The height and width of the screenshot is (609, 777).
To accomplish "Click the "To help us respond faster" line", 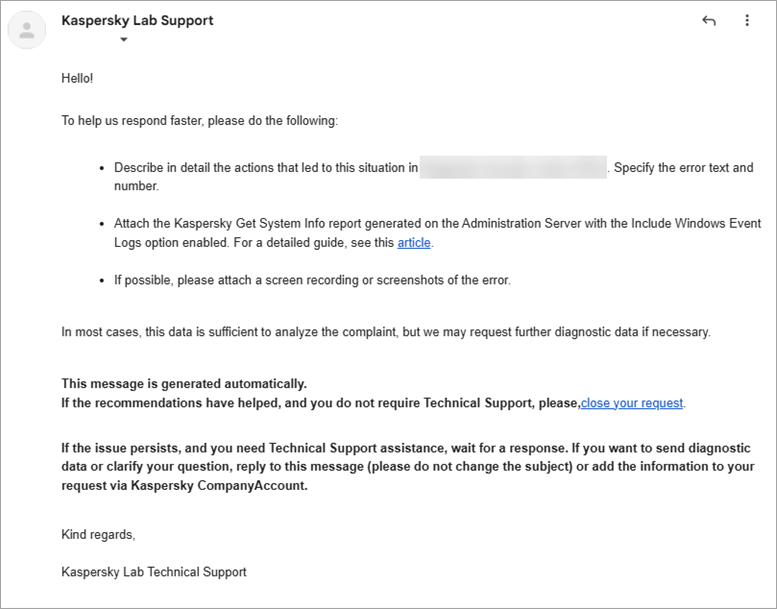I will pos(200,121).
